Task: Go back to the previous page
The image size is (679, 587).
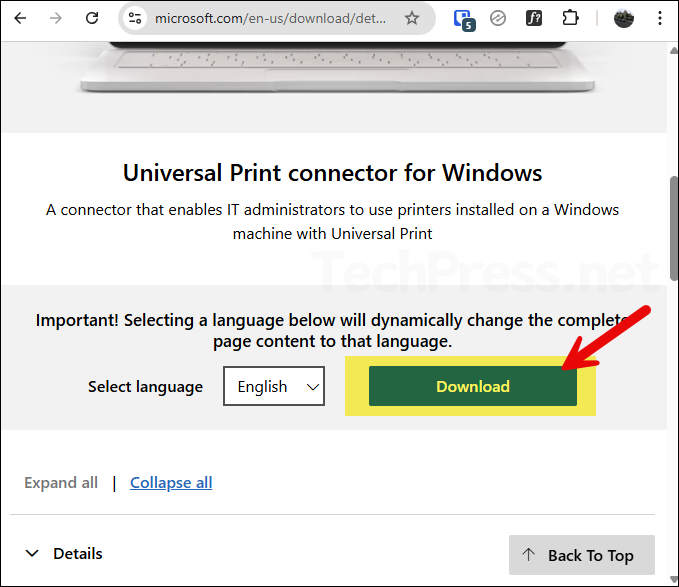Action: click(x=20, y=18)
